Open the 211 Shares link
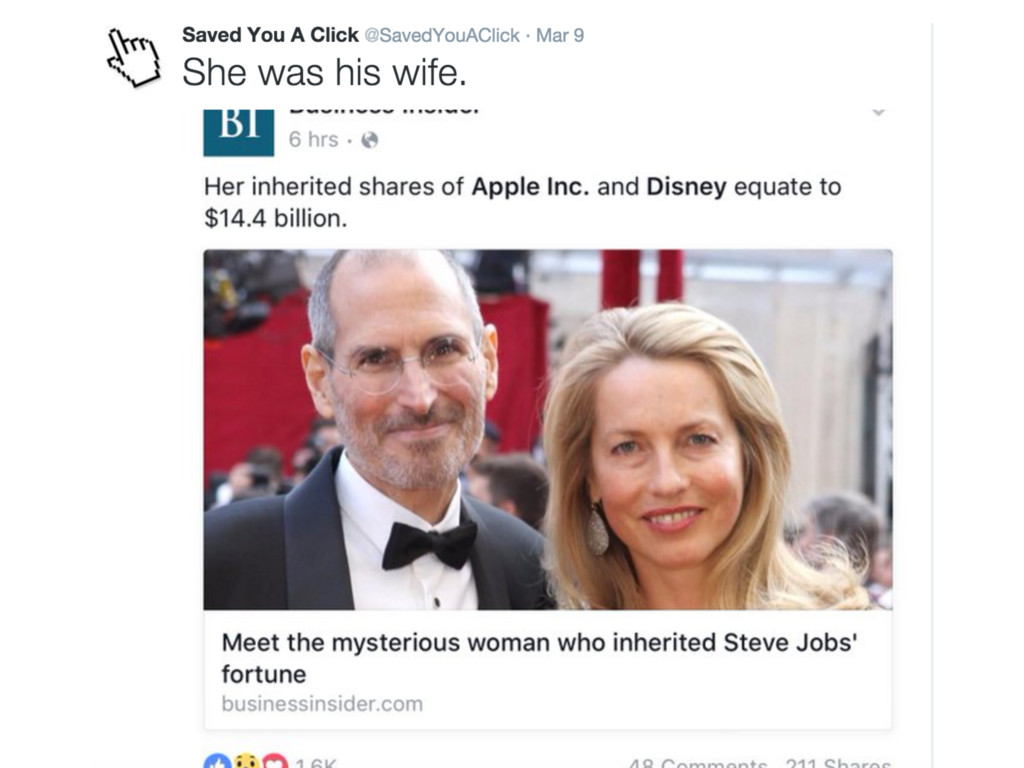The height and width of the screenshot is (768, 1024). [838, 763]
